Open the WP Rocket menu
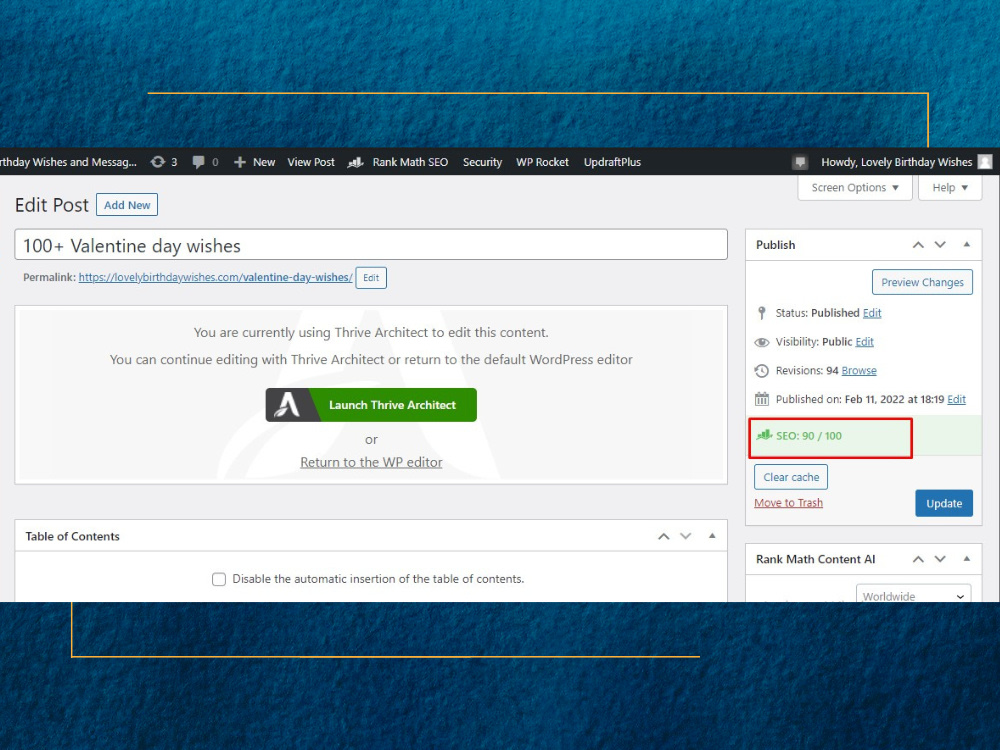Image resolution: width=1000 pixels, height=750 pixels. click(542, 162)
